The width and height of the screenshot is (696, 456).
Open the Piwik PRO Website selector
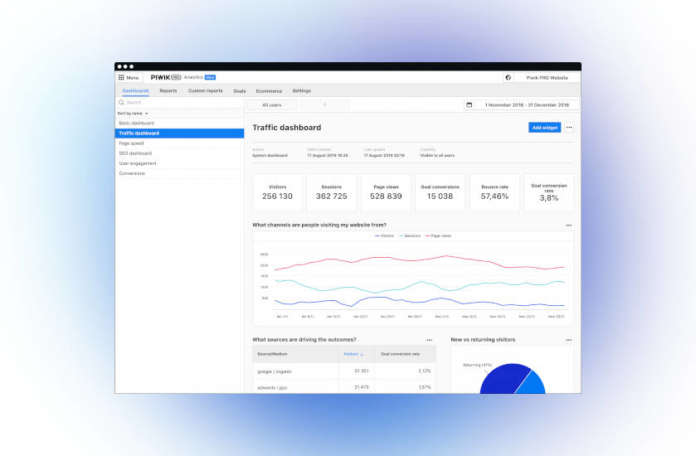[547, 77]
